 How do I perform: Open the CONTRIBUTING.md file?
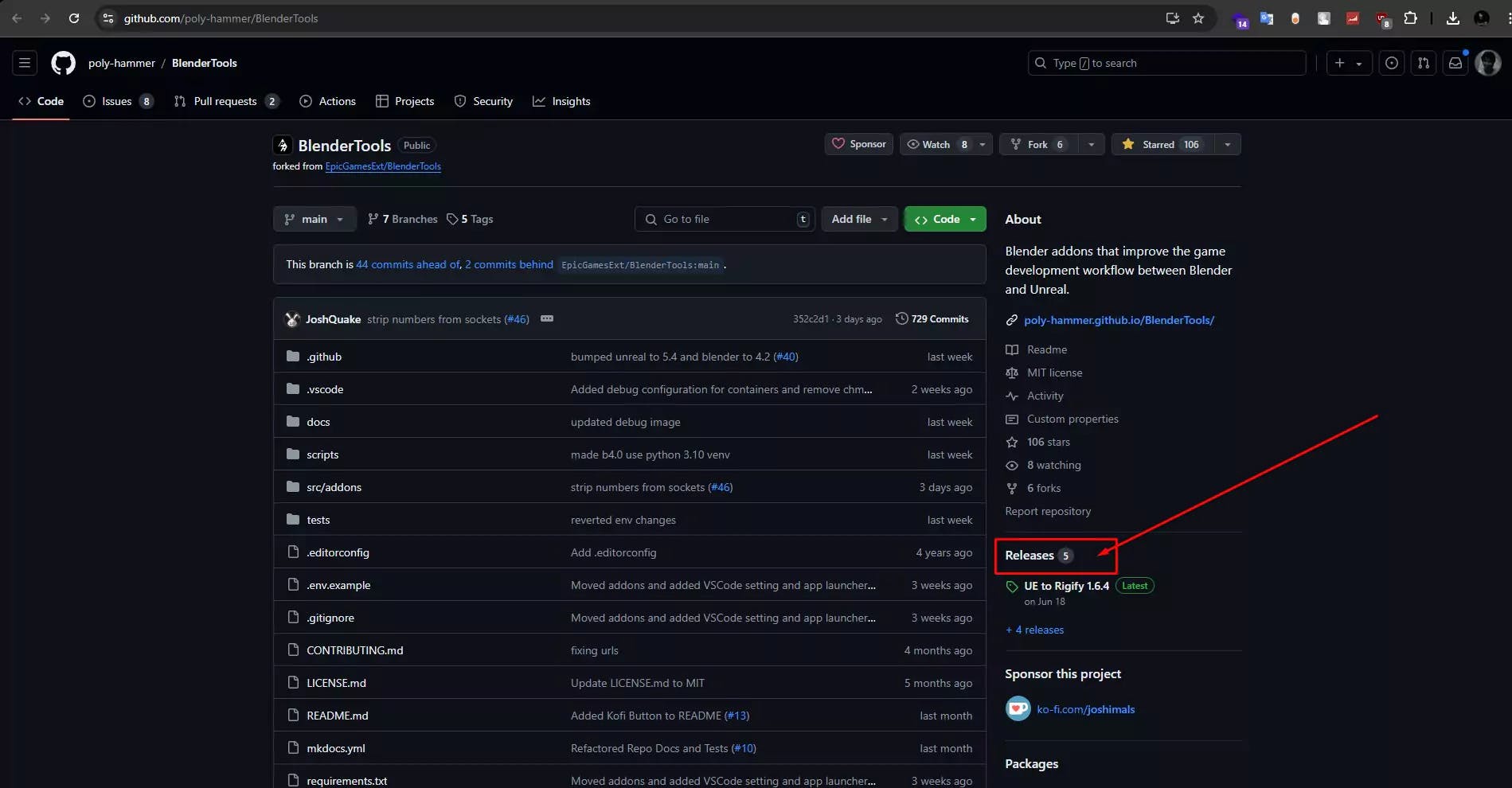(354, 650)
